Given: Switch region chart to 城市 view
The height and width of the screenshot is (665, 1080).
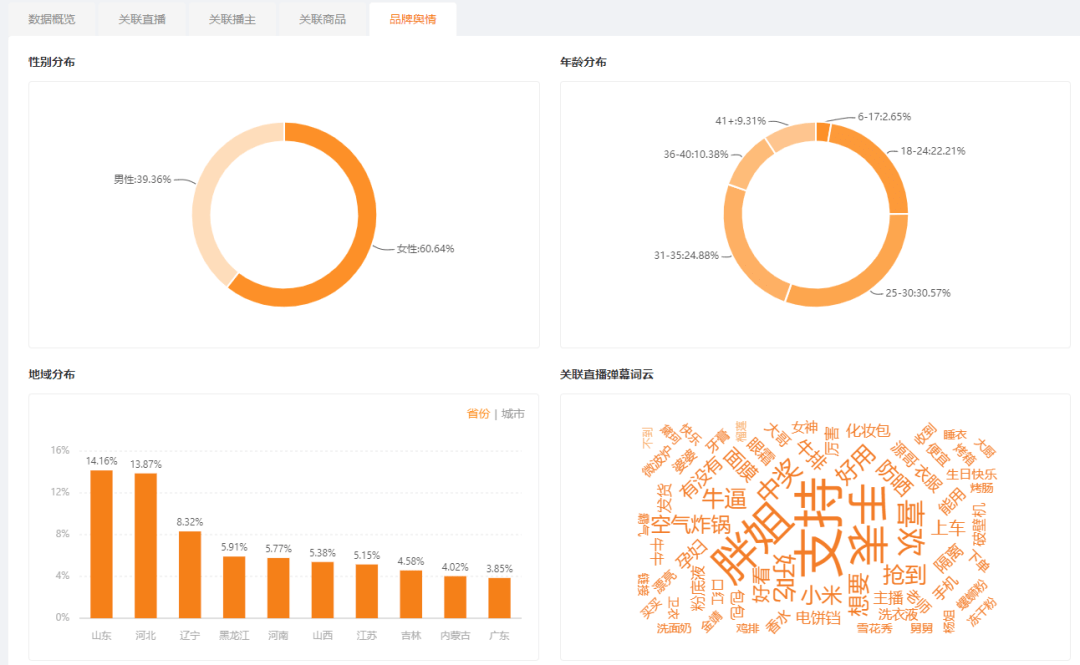Looking at the screenshot, I should (512, 414).
